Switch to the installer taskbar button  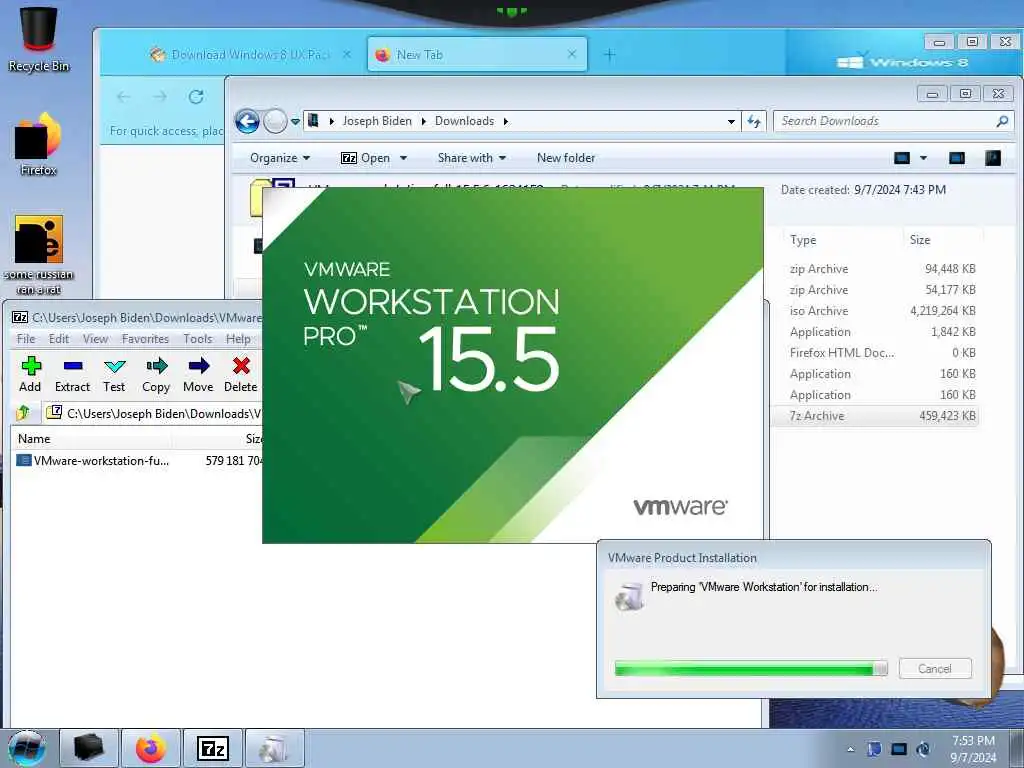pos(274,748)
